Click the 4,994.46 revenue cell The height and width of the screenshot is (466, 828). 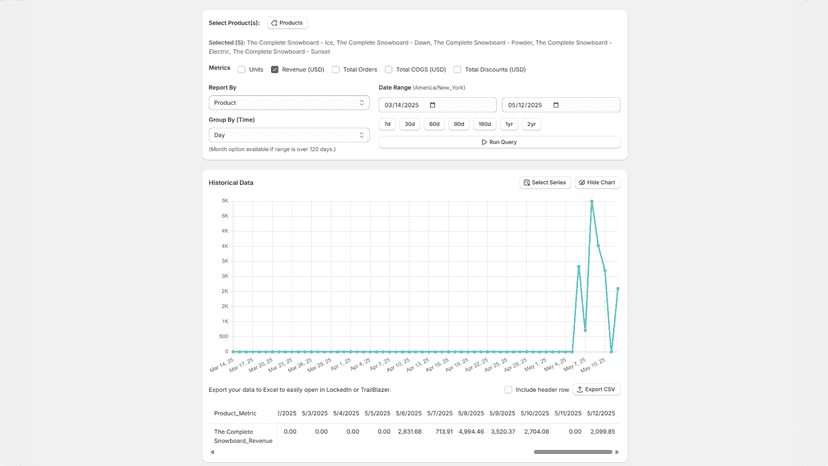(472, 432)
